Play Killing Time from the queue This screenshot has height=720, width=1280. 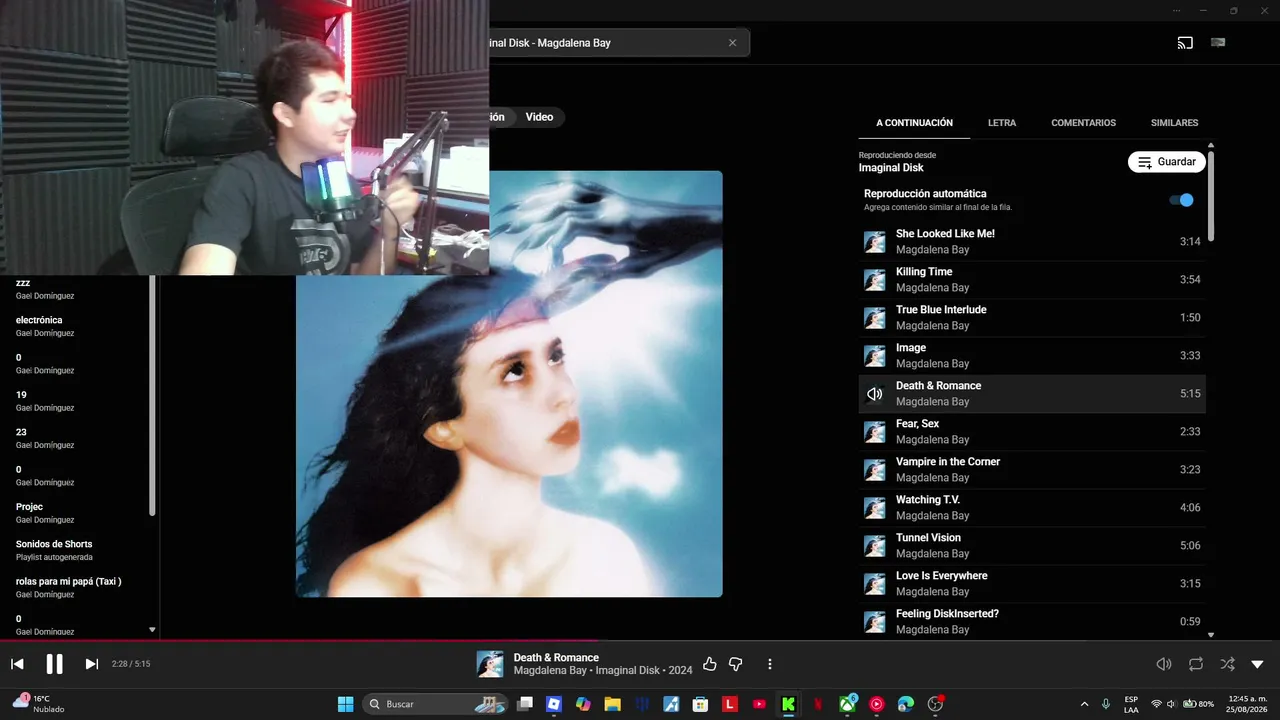tap(1032, 280)
